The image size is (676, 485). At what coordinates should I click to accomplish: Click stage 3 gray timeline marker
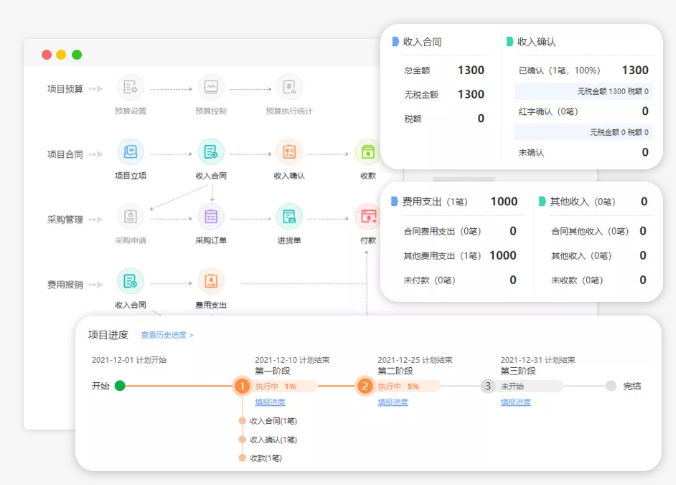[488, 386]
